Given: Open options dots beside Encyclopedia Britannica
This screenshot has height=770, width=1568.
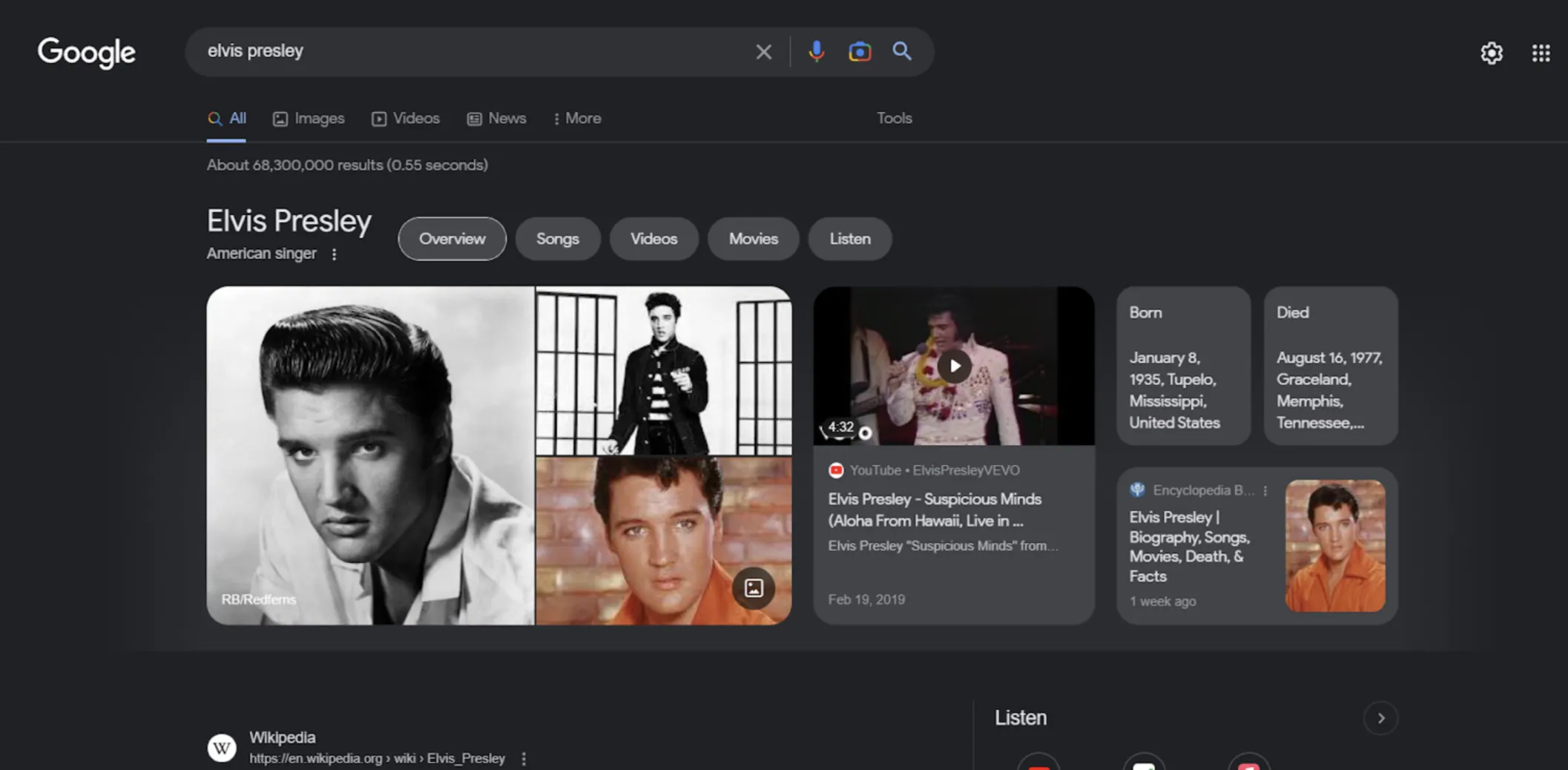Looking at the screenshot, I should pyautogui.click(x=1265, y=490).
